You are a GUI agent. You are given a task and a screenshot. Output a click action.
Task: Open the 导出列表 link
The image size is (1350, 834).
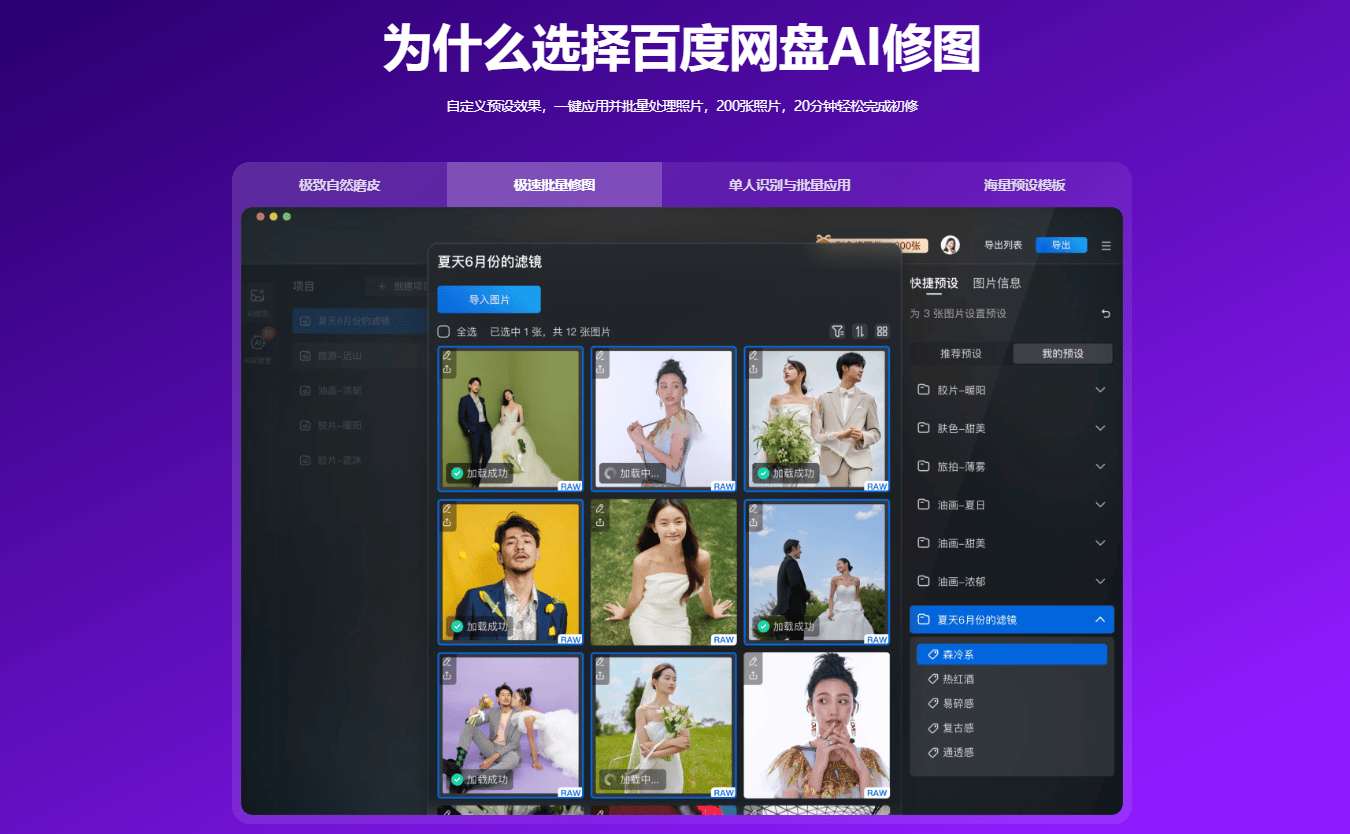coord(1003,245)
